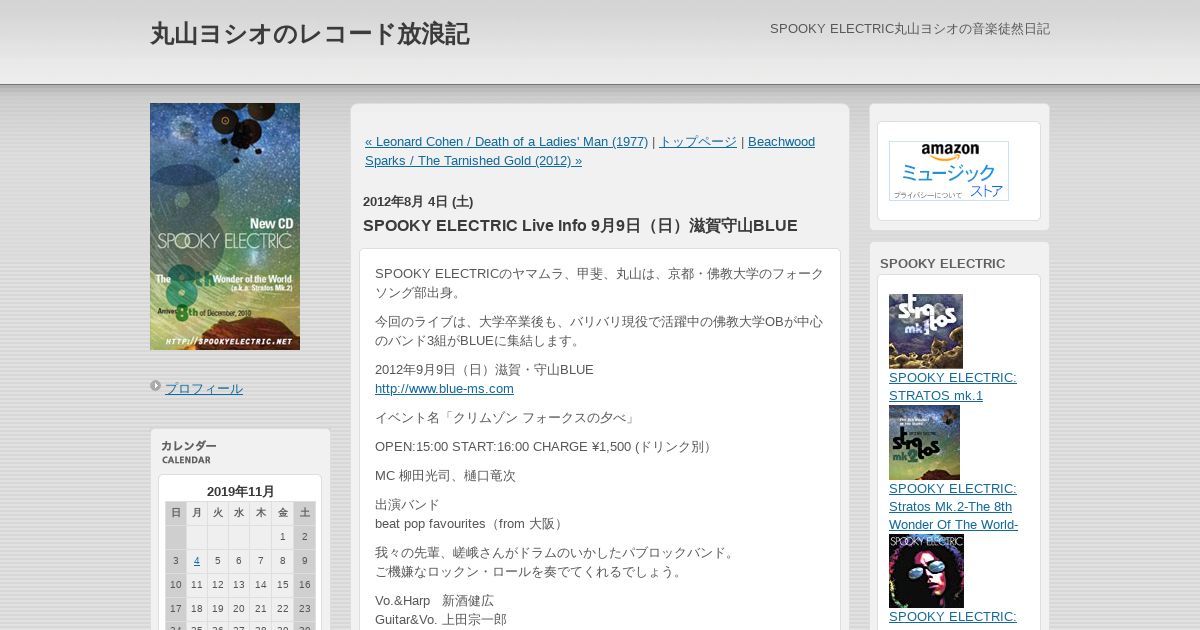1200x630 pixels.
Task: Click the bullet icon beside プロフィール
Action: tap(155, 386)
